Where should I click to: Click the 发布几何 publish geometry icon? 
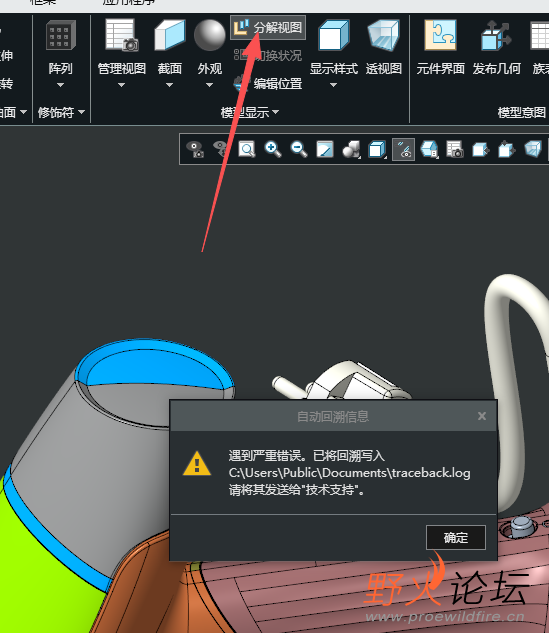coord(496,36)
